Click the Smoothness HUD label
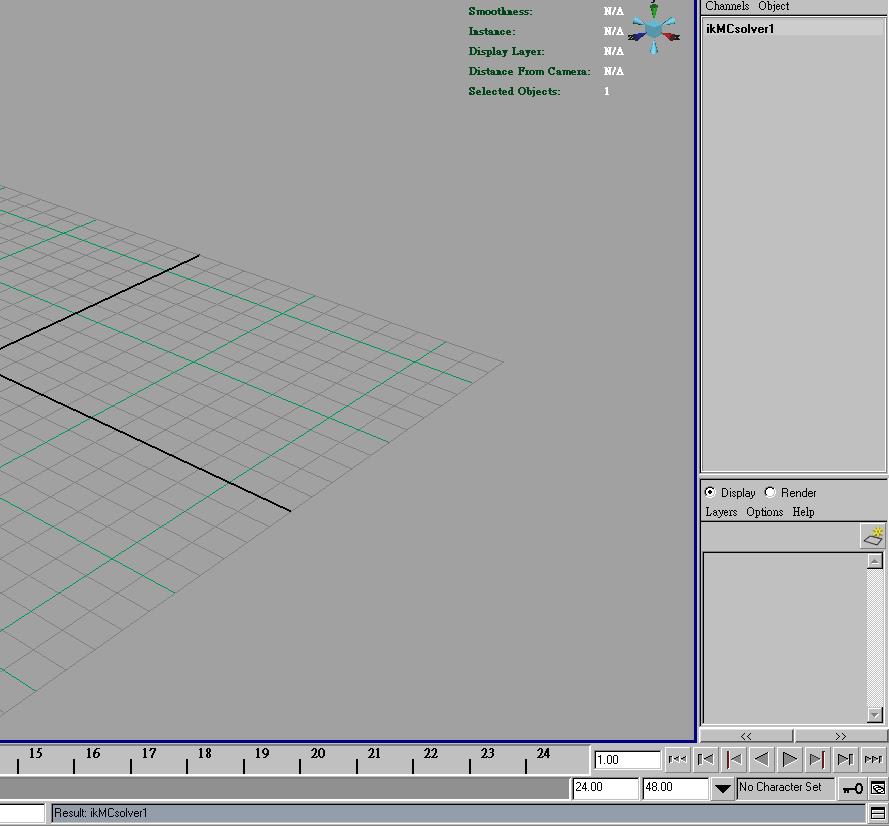 coord(500,11)
